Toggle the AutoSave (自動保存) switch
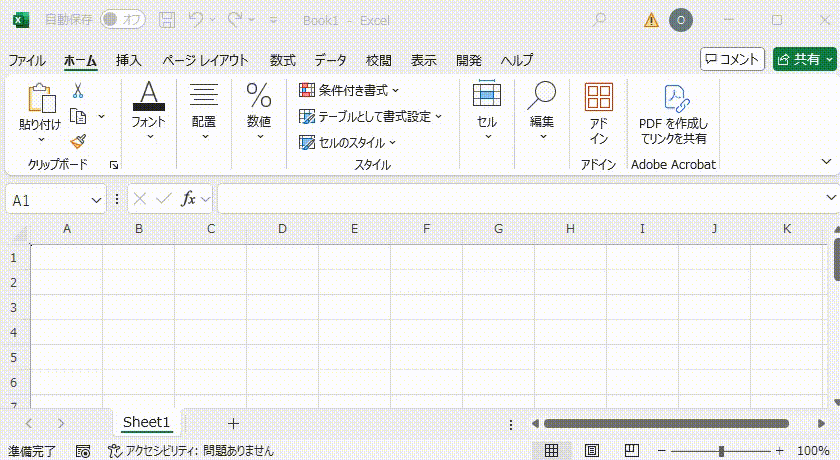The image size is (840, 460). (122, 19)
